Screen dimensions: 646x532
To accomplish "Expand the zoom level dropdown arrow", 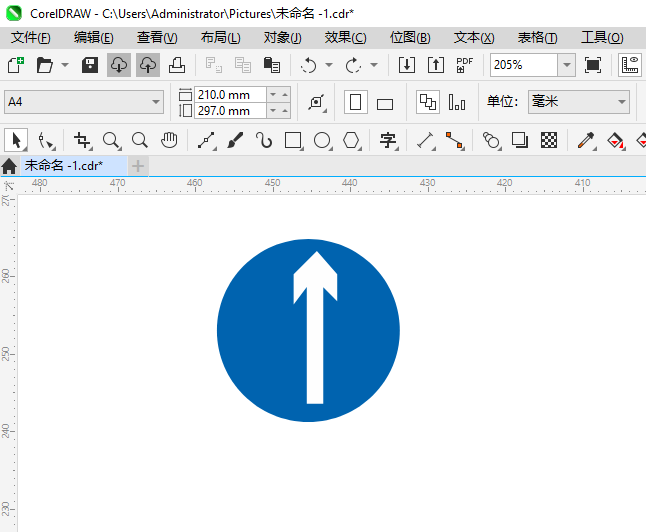I will click(566, 65).
